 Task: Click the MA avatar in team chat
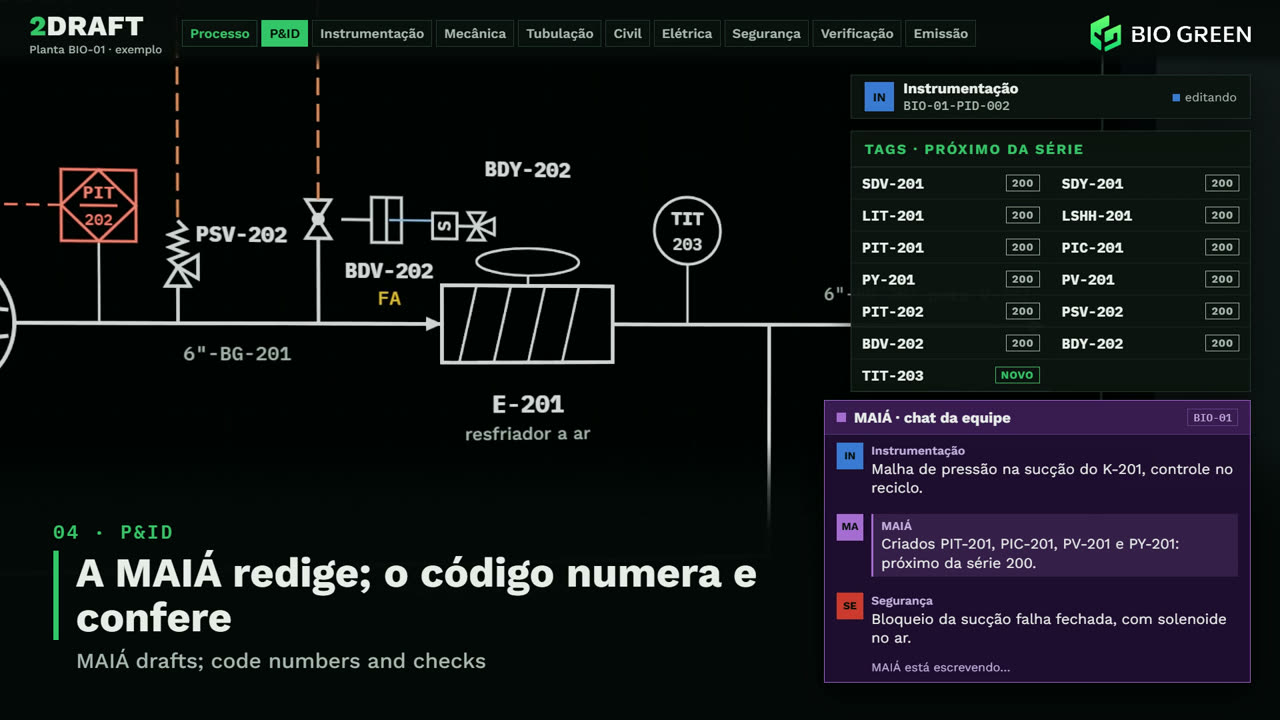pyautogui.click(x=849, y=527)
